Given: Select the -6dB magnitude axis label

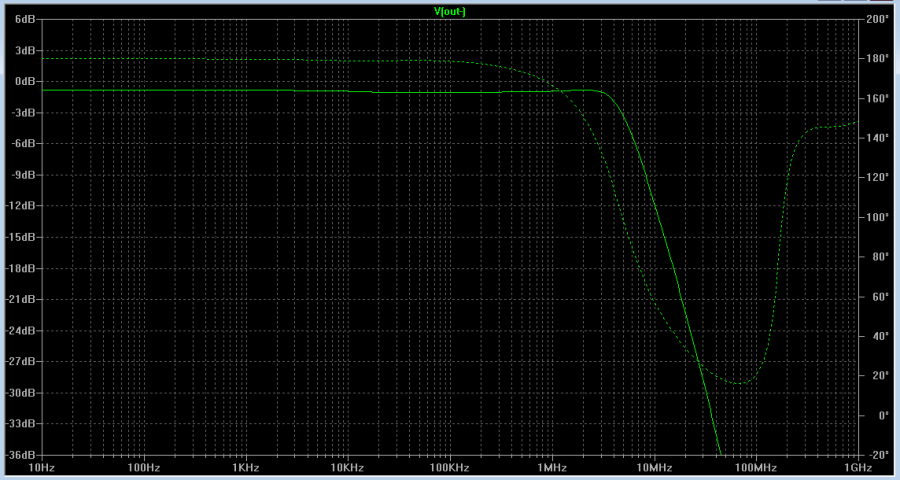Looking at the screenshot, I should pos(24,144).
